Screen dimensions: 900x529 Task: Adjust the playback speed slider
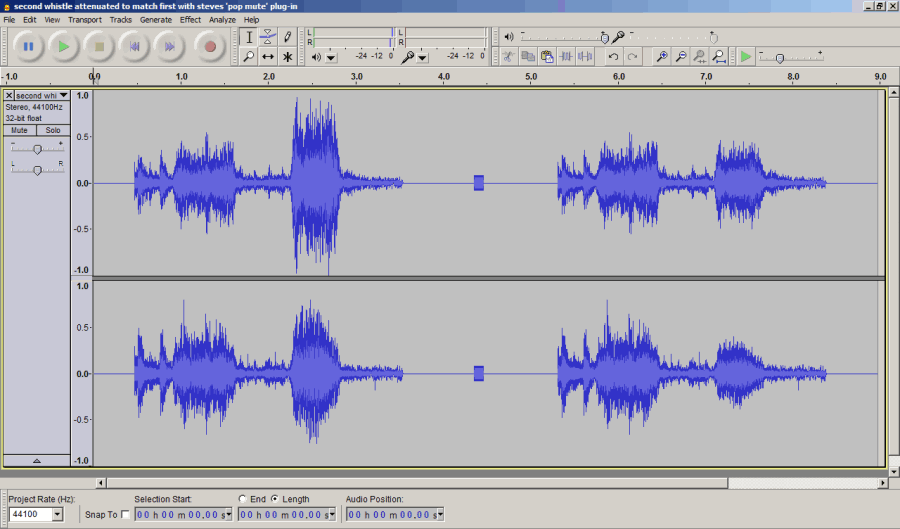click(x=779, y=58)
